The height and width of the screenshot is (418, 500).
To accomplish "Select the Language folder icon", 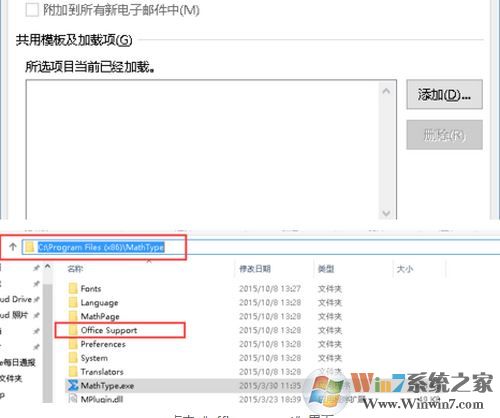I will click(x=73, y=302).
